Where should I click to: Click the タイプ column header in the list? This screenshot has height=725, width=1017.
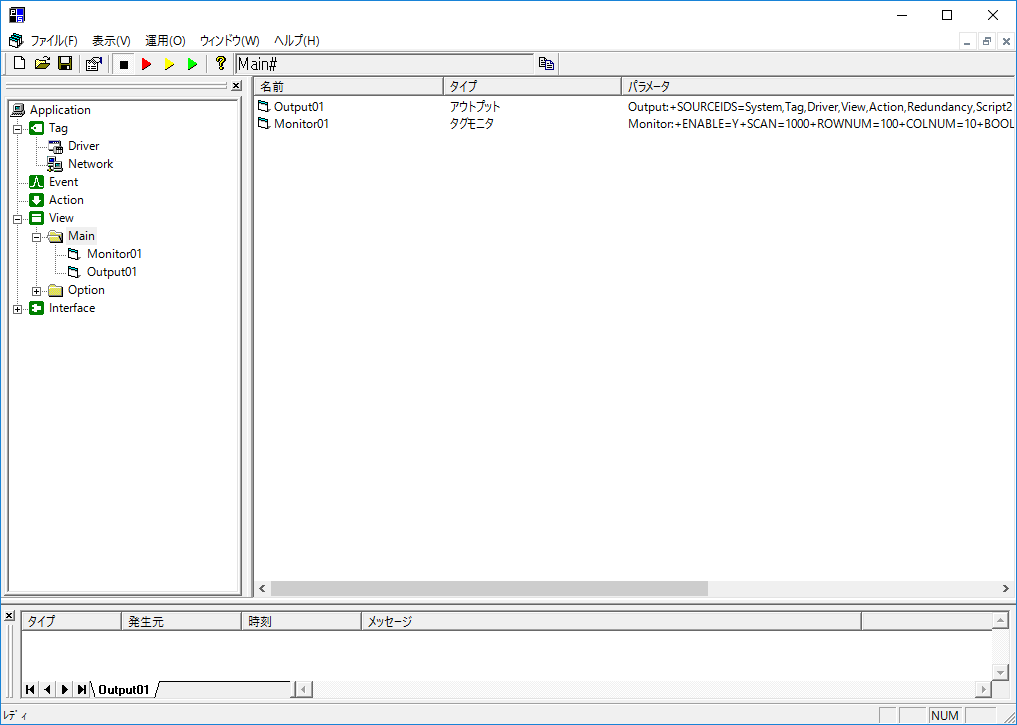(530, 86)
